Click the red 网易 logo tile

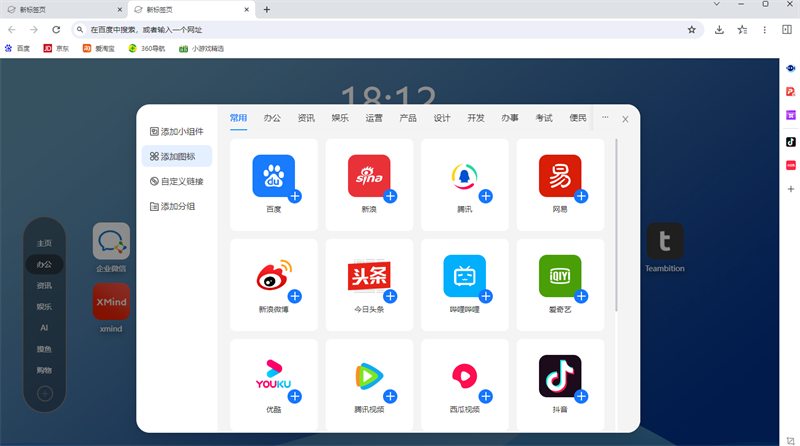[560, 176]
